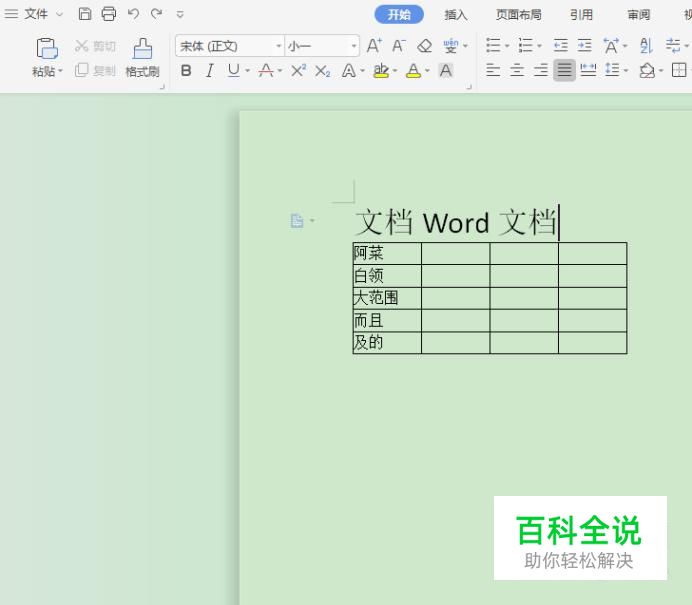Click the Paste clipboard icon
The width and height of the screenshot is (692, 605).
pos(46,47)
